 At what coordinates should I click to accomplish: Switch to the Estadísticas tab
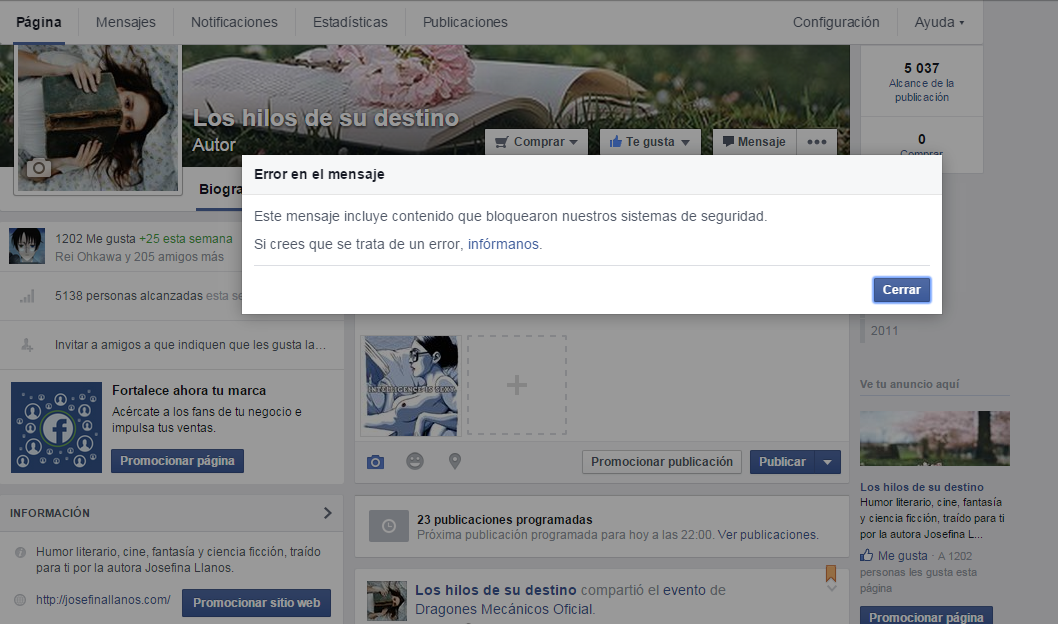pos(350,22)
